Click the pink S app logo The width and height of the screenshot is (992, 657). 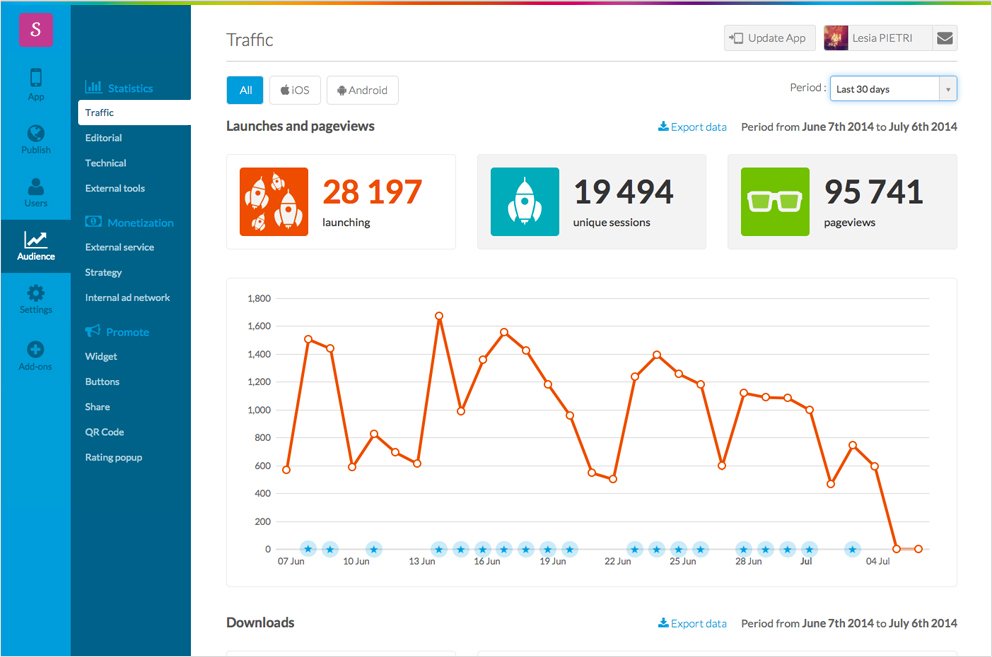36,30
